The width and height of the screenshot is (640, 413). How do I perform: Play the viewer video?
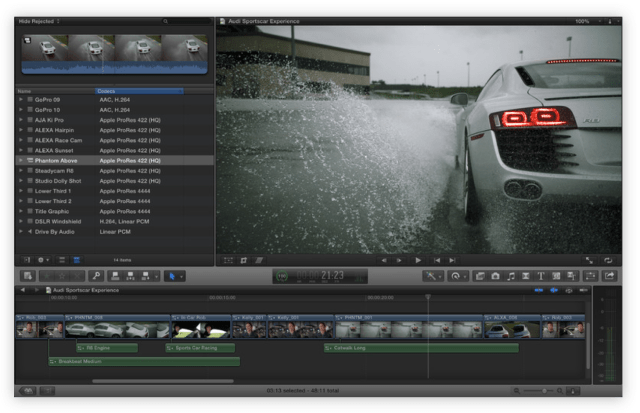click(x=418, y=260)
